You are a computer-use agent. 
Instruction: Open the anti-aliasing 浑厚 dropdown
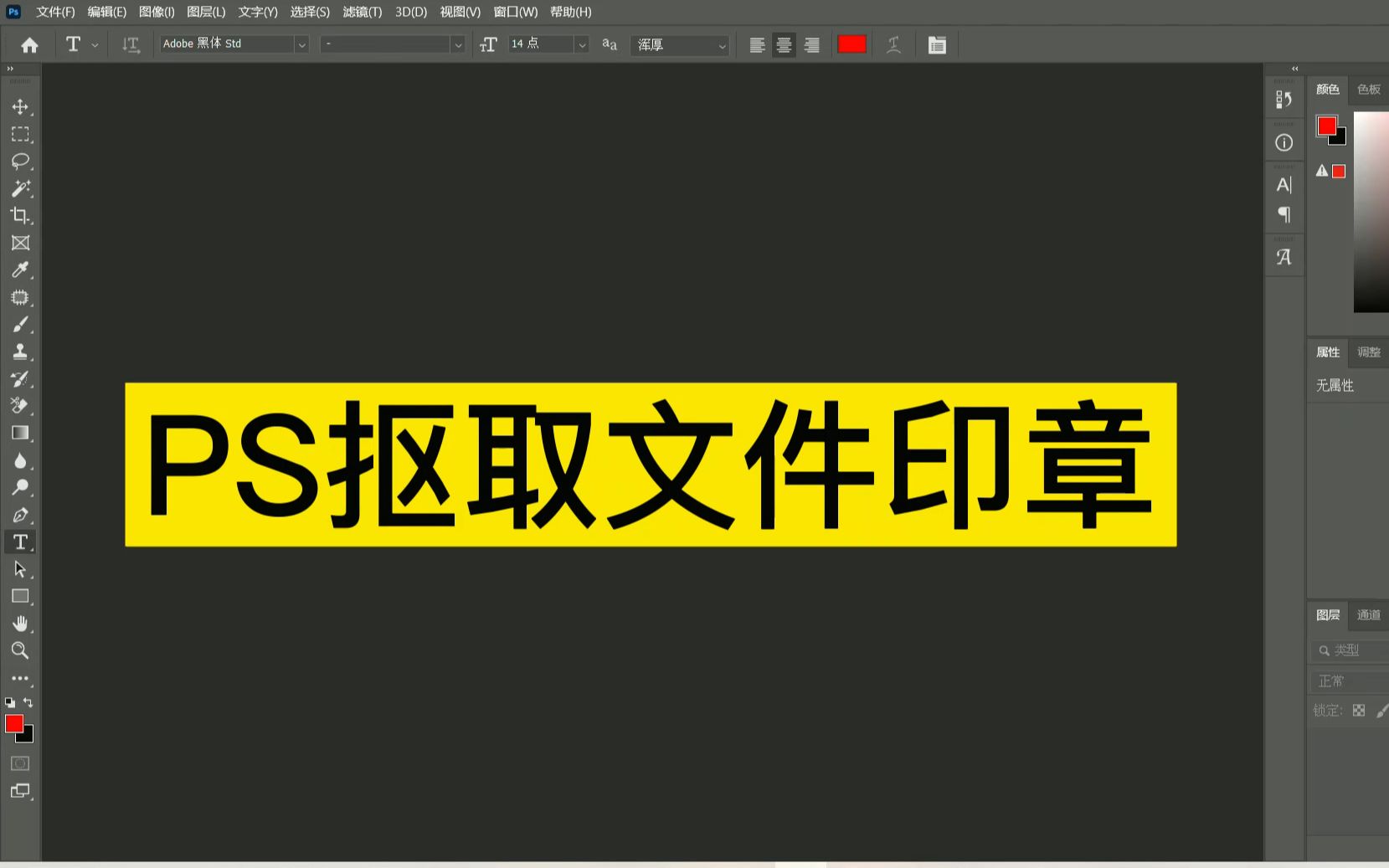[x=680, y=45]
